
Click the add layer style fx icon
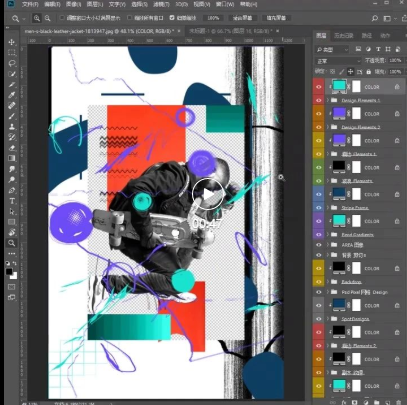point(344,402)
